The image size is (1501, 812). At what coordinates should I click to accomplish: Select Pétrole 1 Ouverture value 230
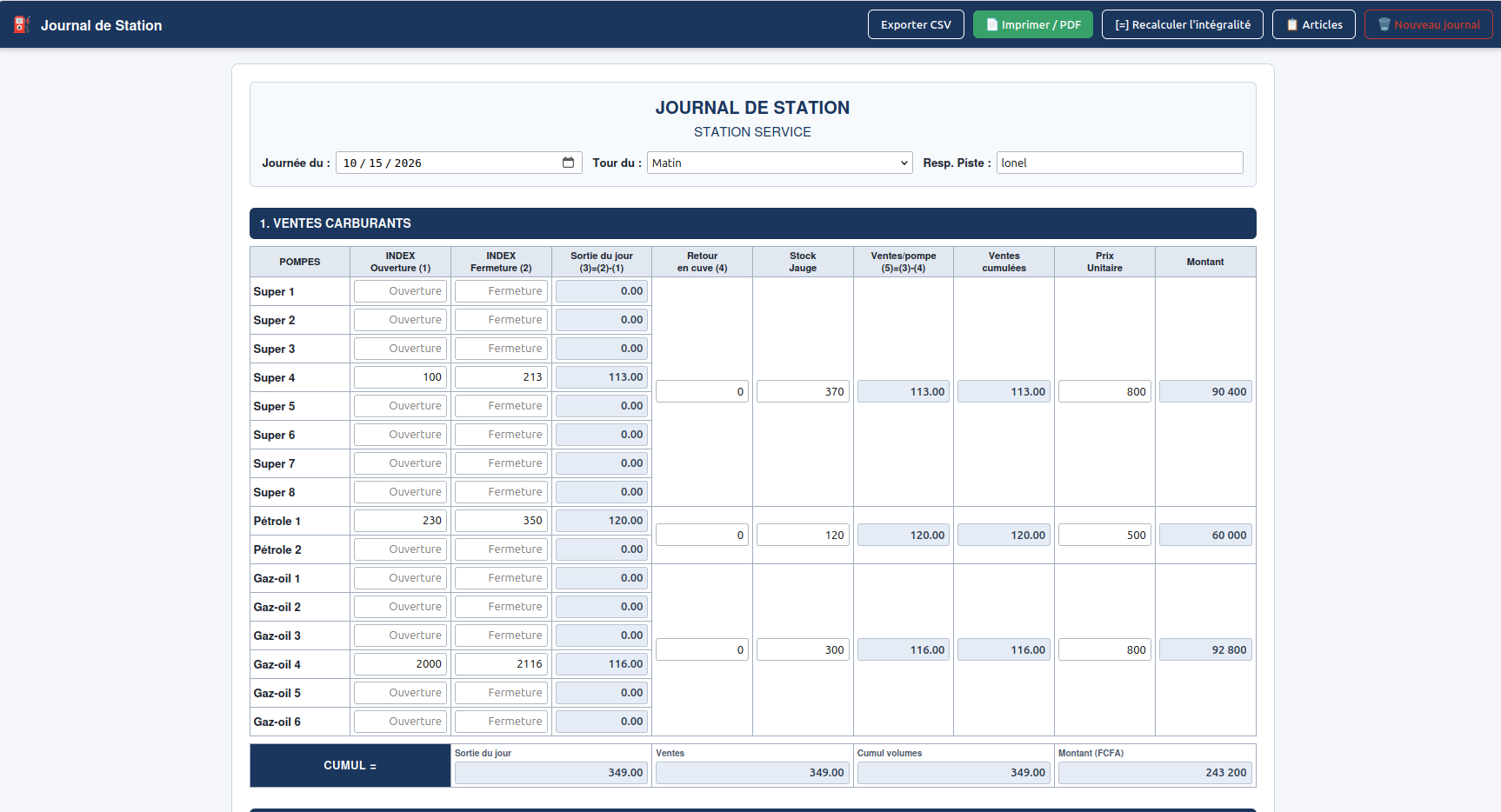[x=400, y=521]
